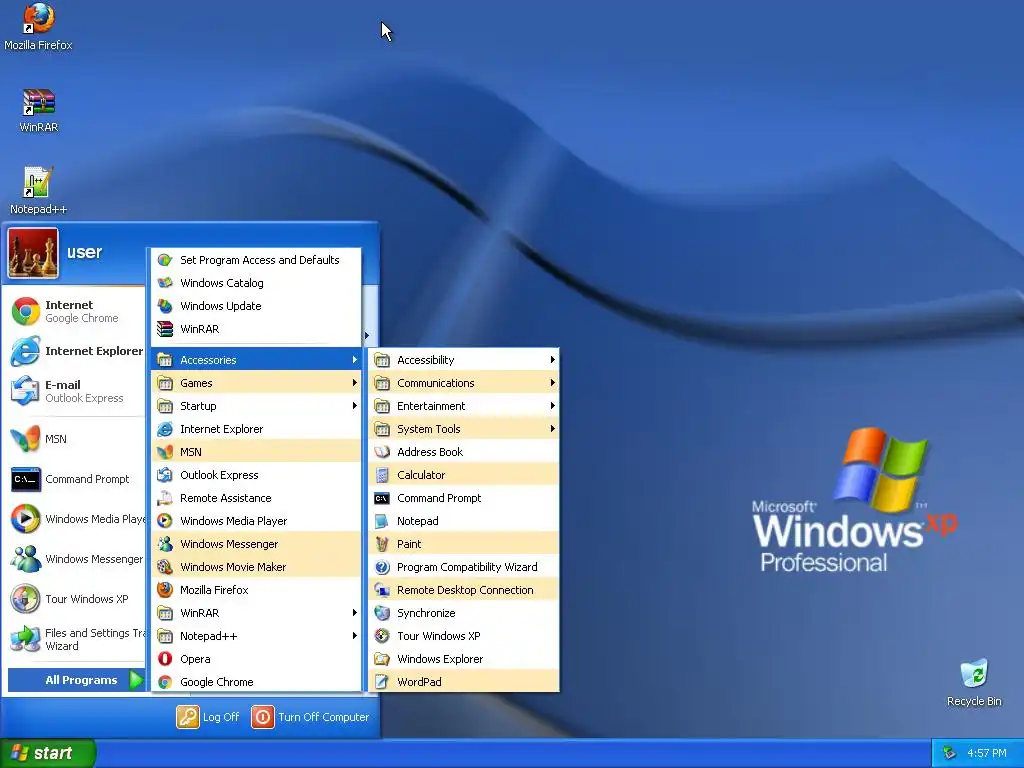Open Windows Update from programs list
The width and height of the screenshot is (1024, 768).
(x=256, y=306)
